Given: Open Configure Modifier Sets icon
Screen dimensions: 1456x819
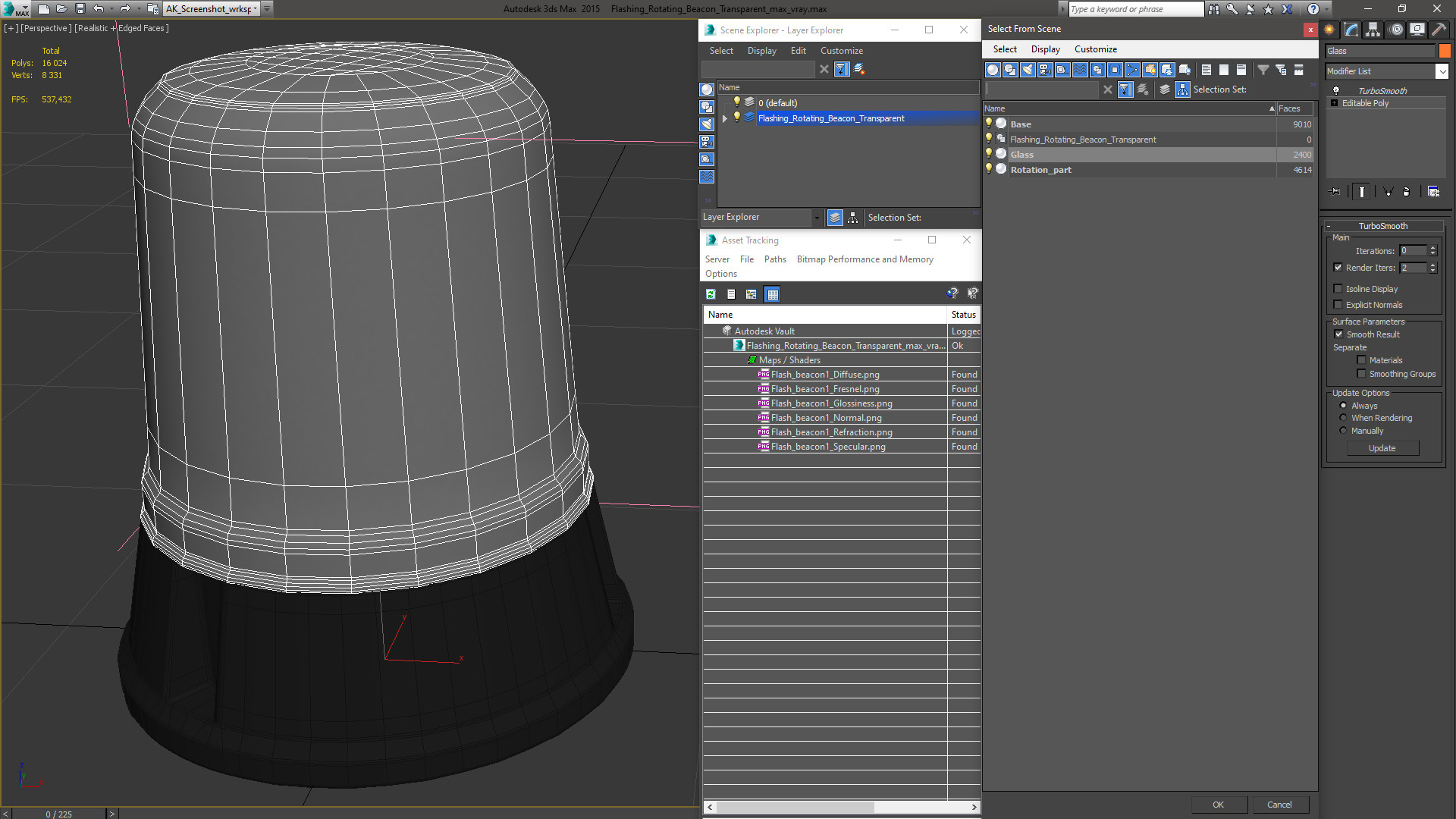Looking at the screenshot, I should coord(1433,192).
